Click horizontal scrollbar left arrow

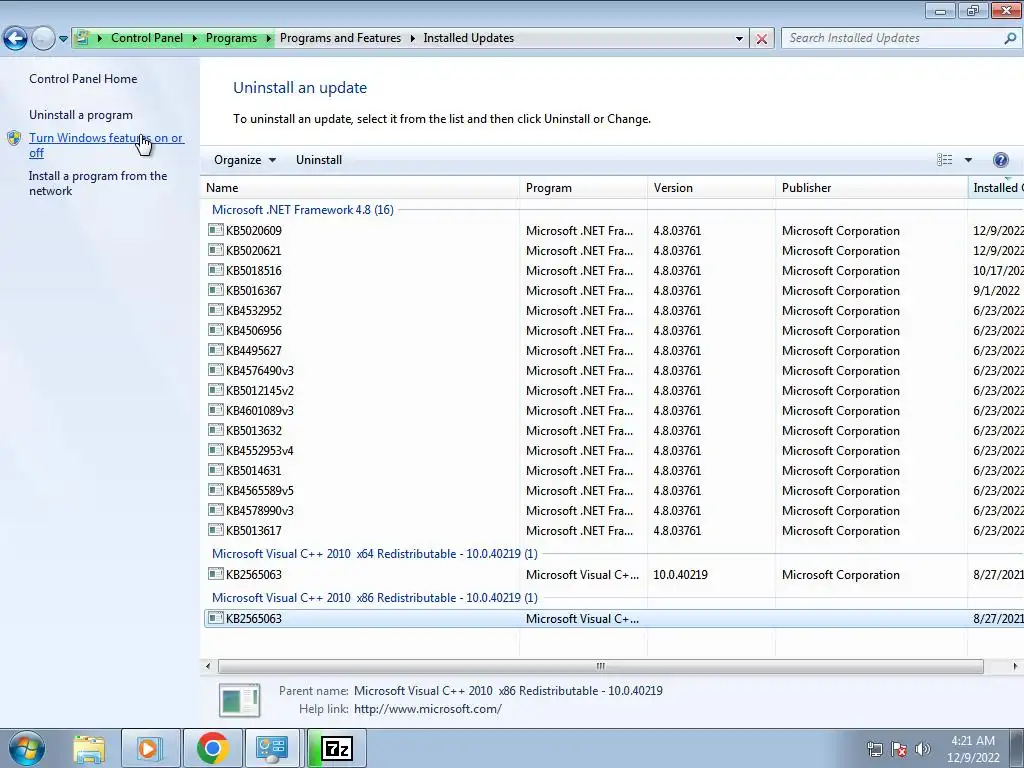[x=208, y=666]
